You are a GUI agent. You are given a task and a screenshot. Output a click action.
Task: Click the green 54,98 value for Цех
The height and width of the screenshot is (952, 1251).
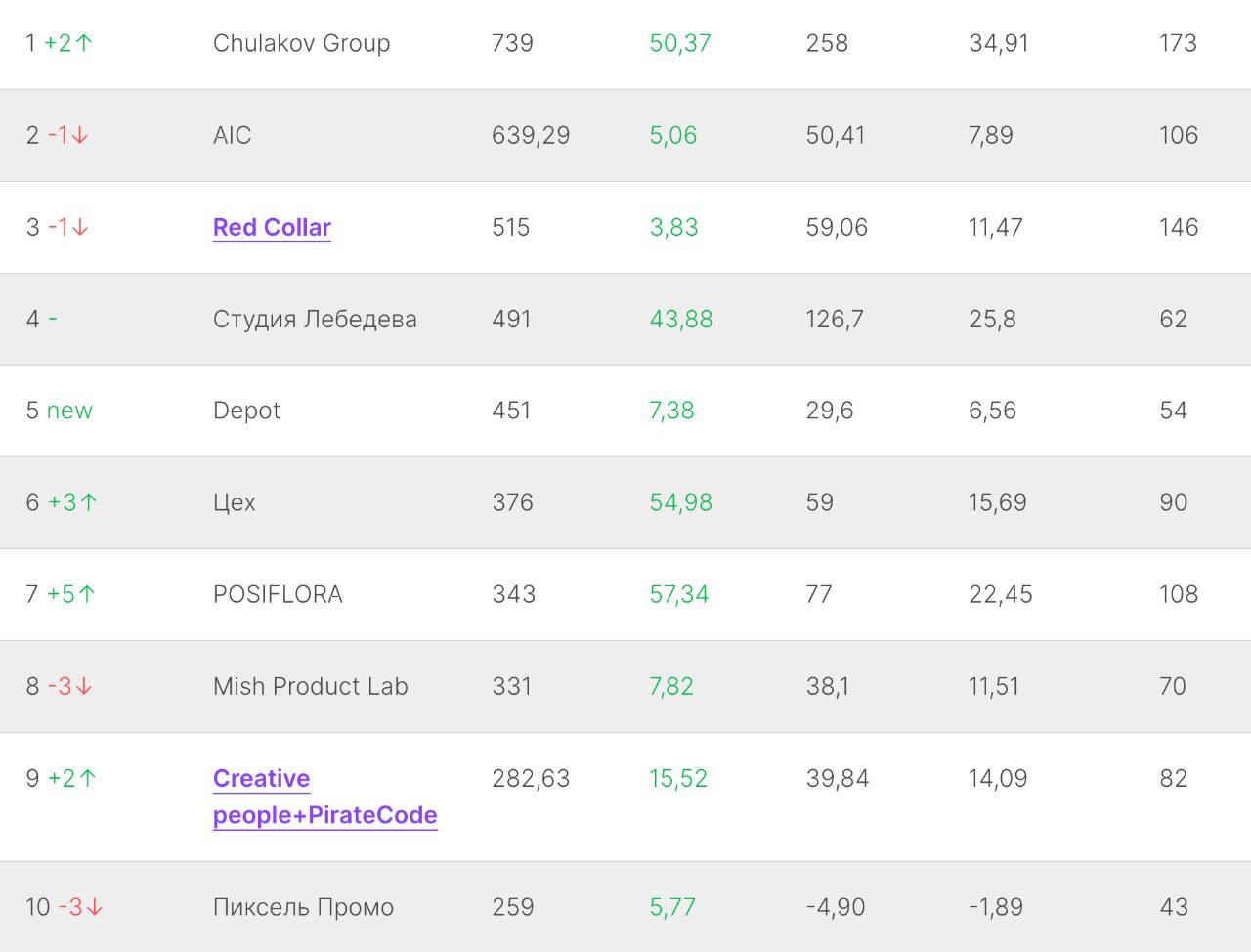(681, 502)
